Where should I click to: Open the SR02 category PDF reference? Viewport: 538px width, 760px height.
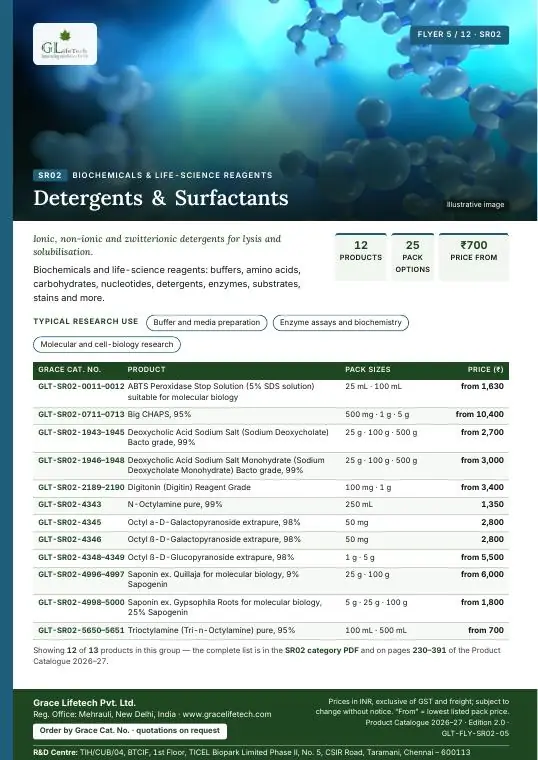tap(322, 650)
